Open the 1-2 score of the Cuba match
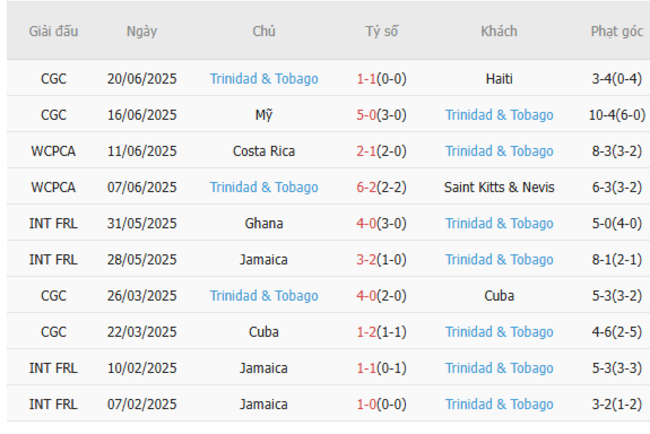Screen dimensions: 650x434 coord(366,332)
